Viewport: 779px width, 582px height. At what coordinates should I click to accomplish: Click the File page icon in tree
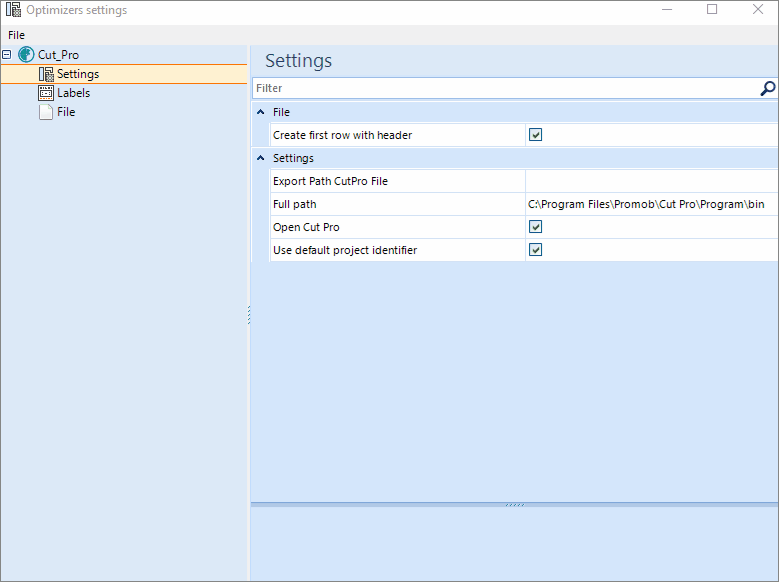pyautogui.click(x=46, y=112)
